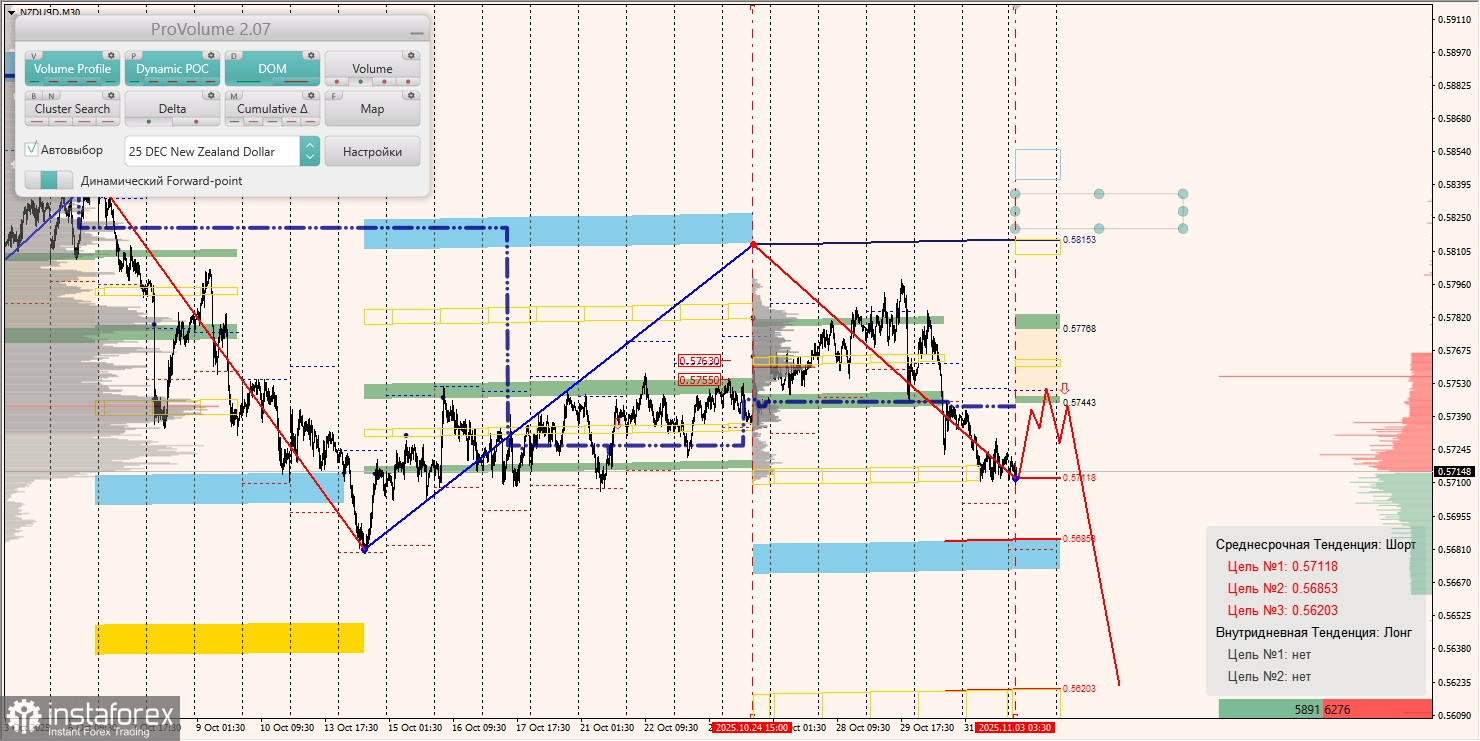Viewport: 1480px width, 741px height.
Task: Switch to the Cluster Search module
Action: [72, 109]
